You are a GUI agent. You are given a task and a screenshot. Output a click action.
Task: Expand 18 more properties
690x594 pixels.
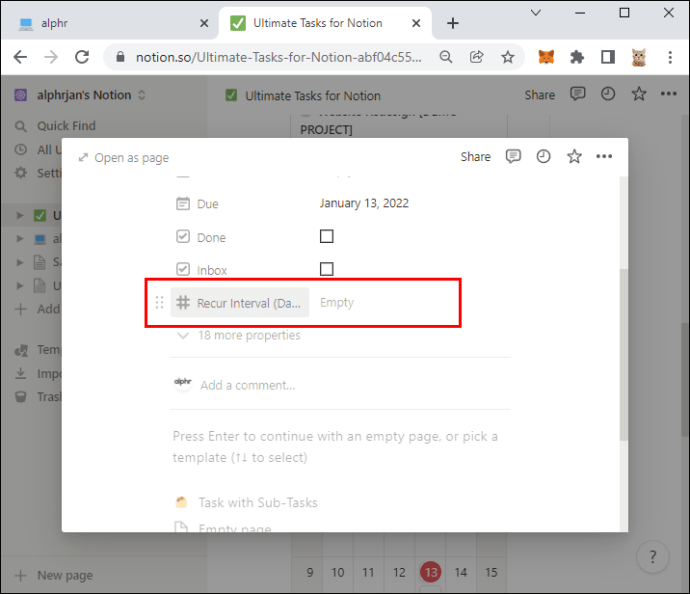[239, 336]
